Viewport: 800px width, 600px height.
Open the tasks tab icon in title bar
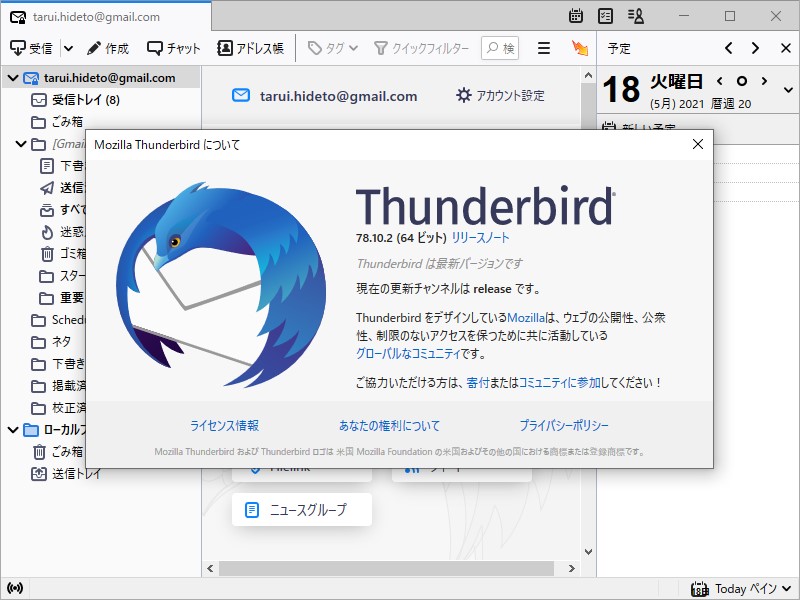click(604, 16)
